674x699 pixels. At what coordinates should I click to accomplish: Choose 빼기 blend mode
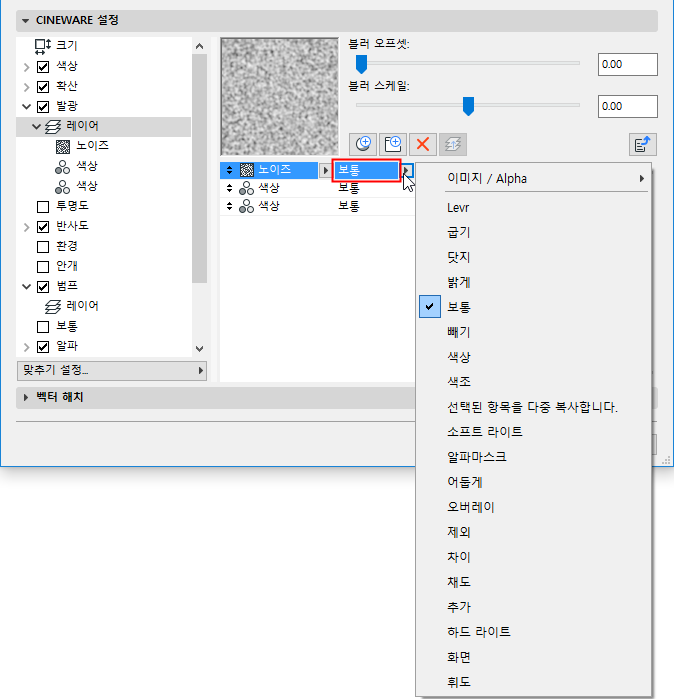pyautogui.click(x=533, y=332)
